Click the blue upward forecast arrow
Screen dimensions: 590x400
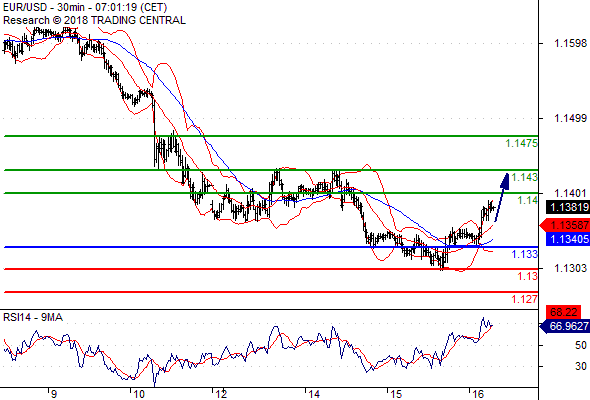tap(502, 197)
